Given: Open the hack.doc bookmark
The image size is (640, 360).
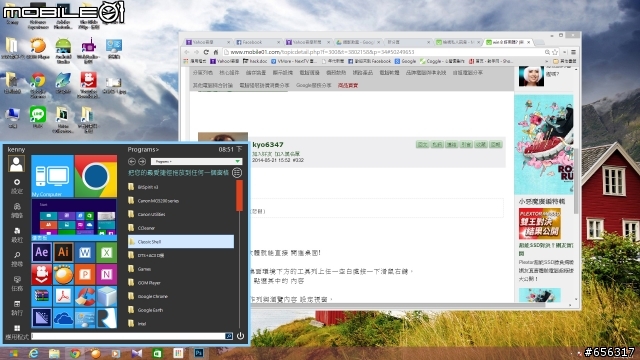Looking at the screenshot, I should click(x=255, y=61).
